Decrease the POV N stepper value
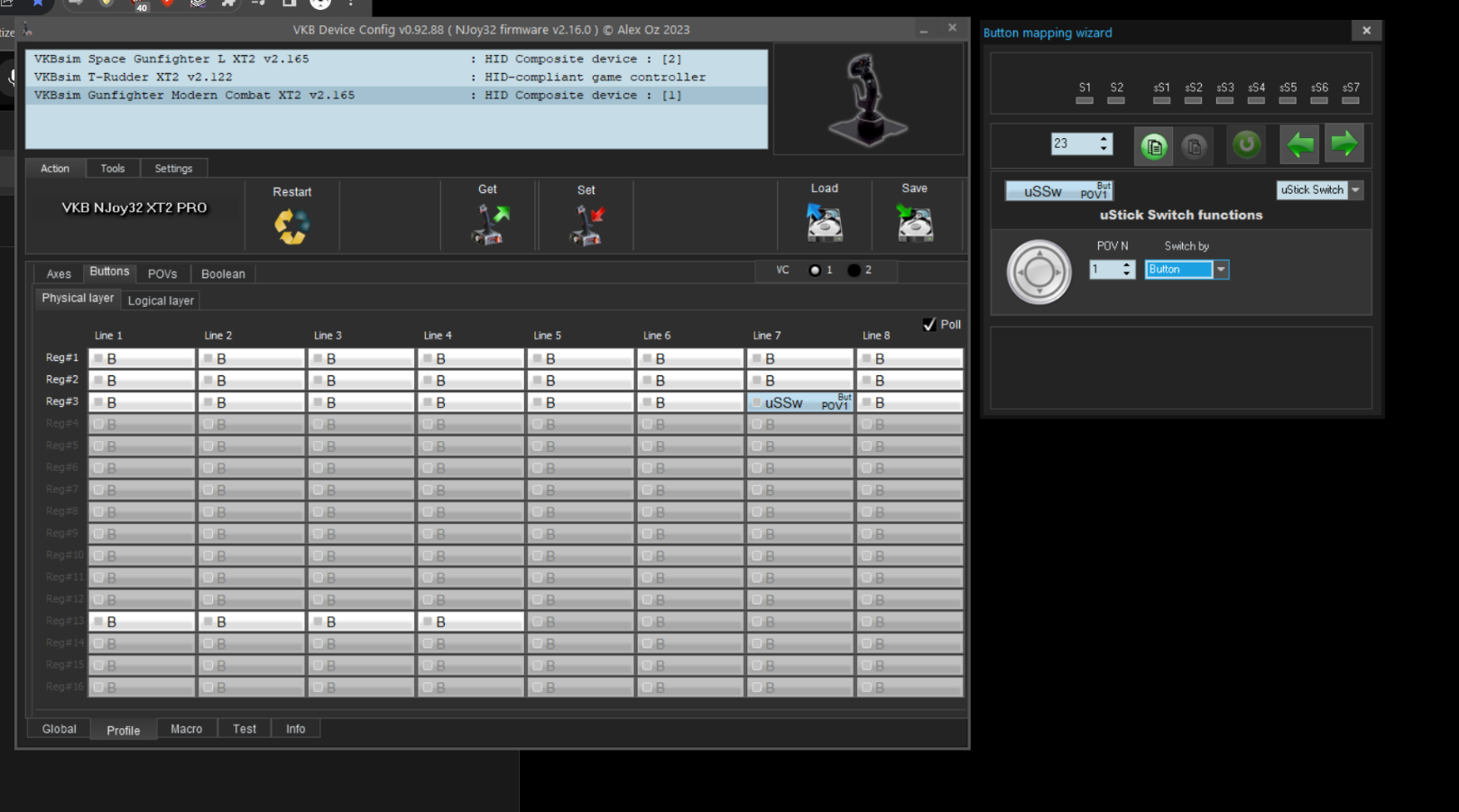The width and height of the screenshot is (1459, 812). [x=1126, y=273]
